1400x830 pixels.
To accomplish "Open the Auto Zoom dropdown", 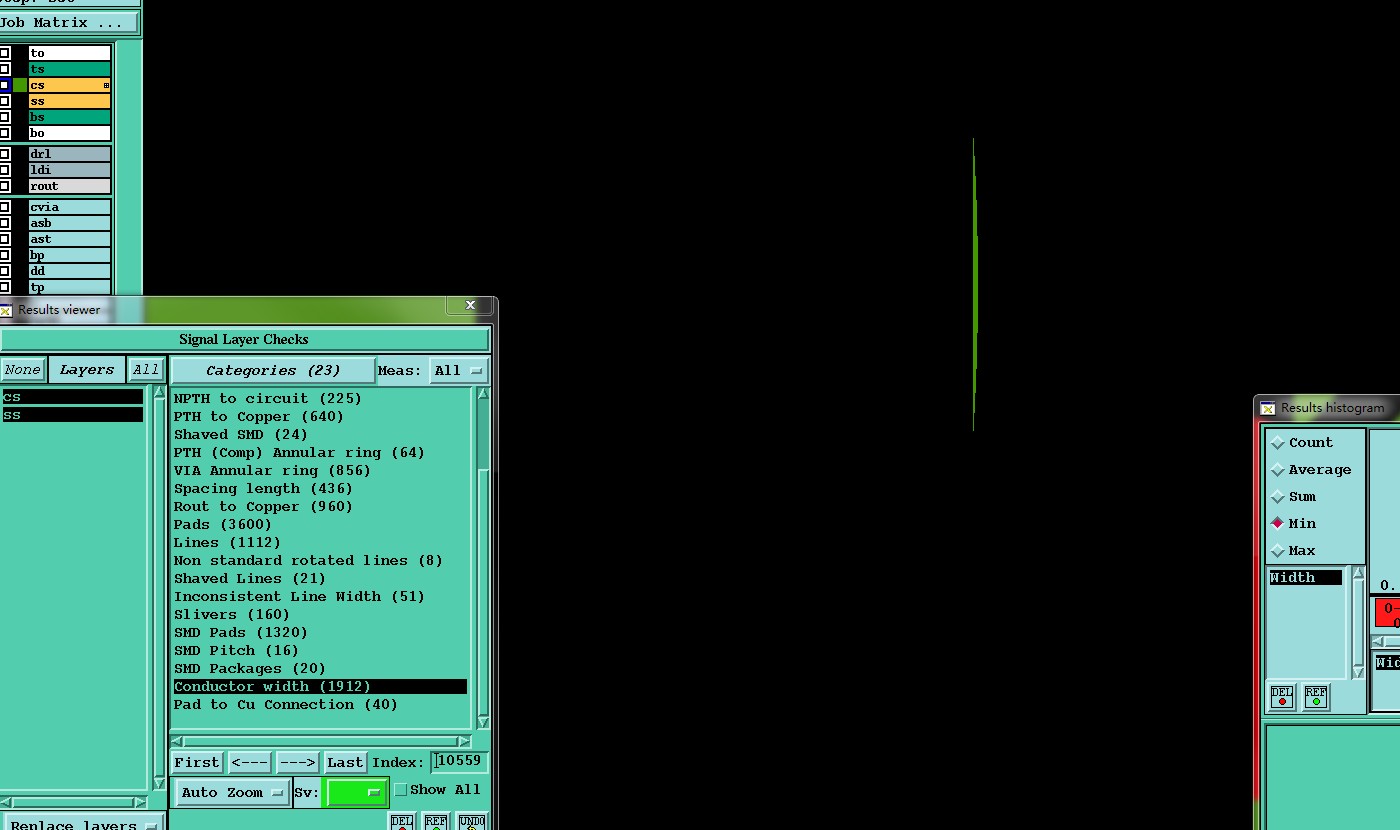I will coord(233,792).
